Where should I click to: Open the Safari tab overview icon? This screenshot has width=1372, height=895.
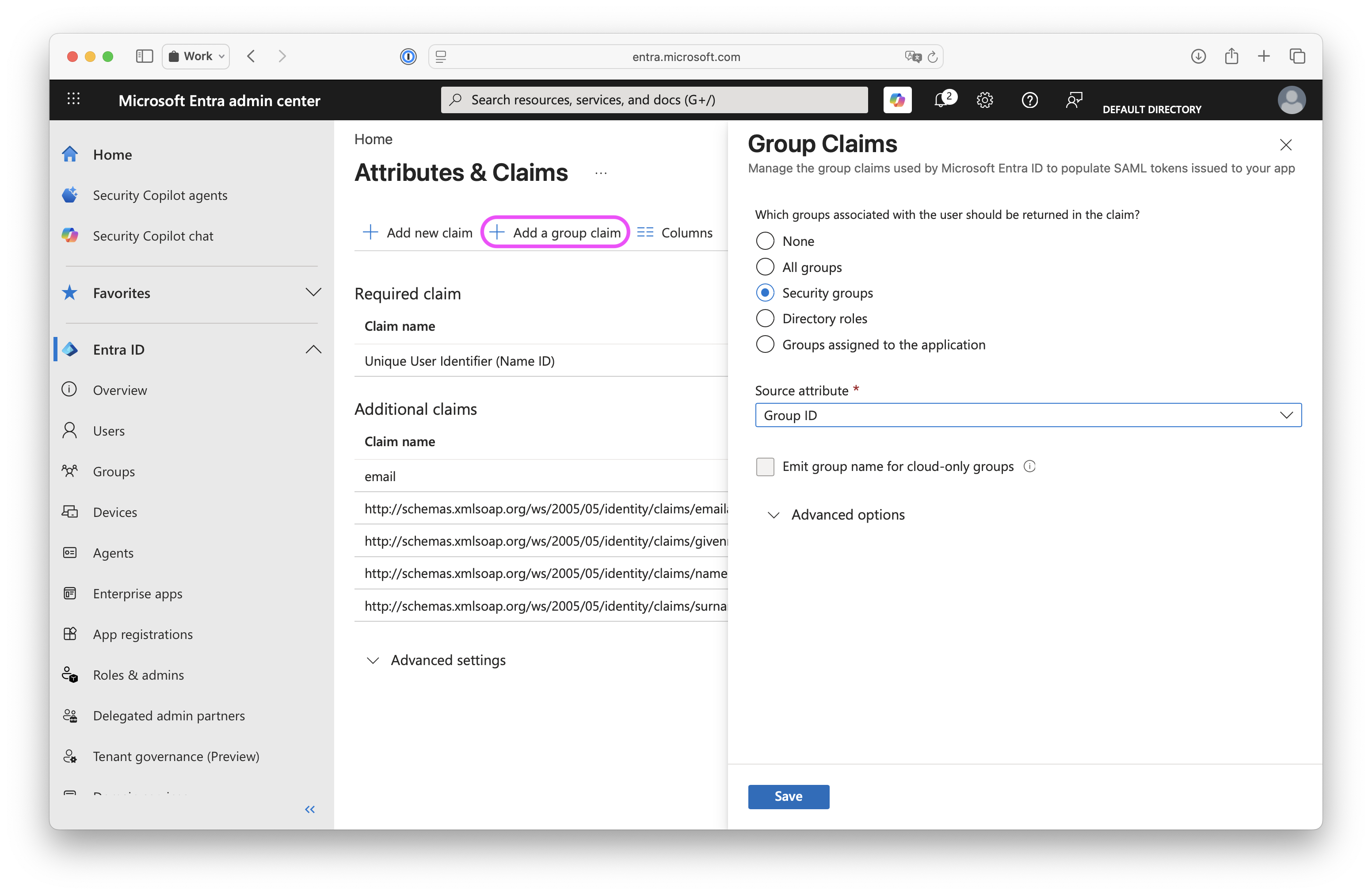click(x=1297, y=56)
